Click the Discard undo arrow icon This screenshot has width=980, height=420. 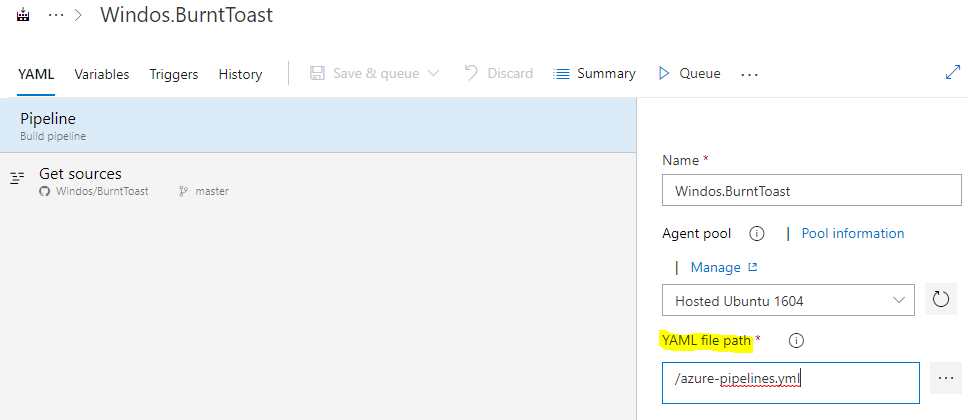471,73
